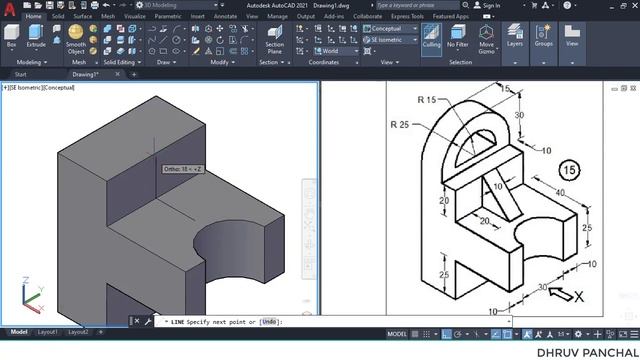This screenshot has height=360, width=640.
Task: Click the Line tool in Draw panel
Action: coord(163,40)
